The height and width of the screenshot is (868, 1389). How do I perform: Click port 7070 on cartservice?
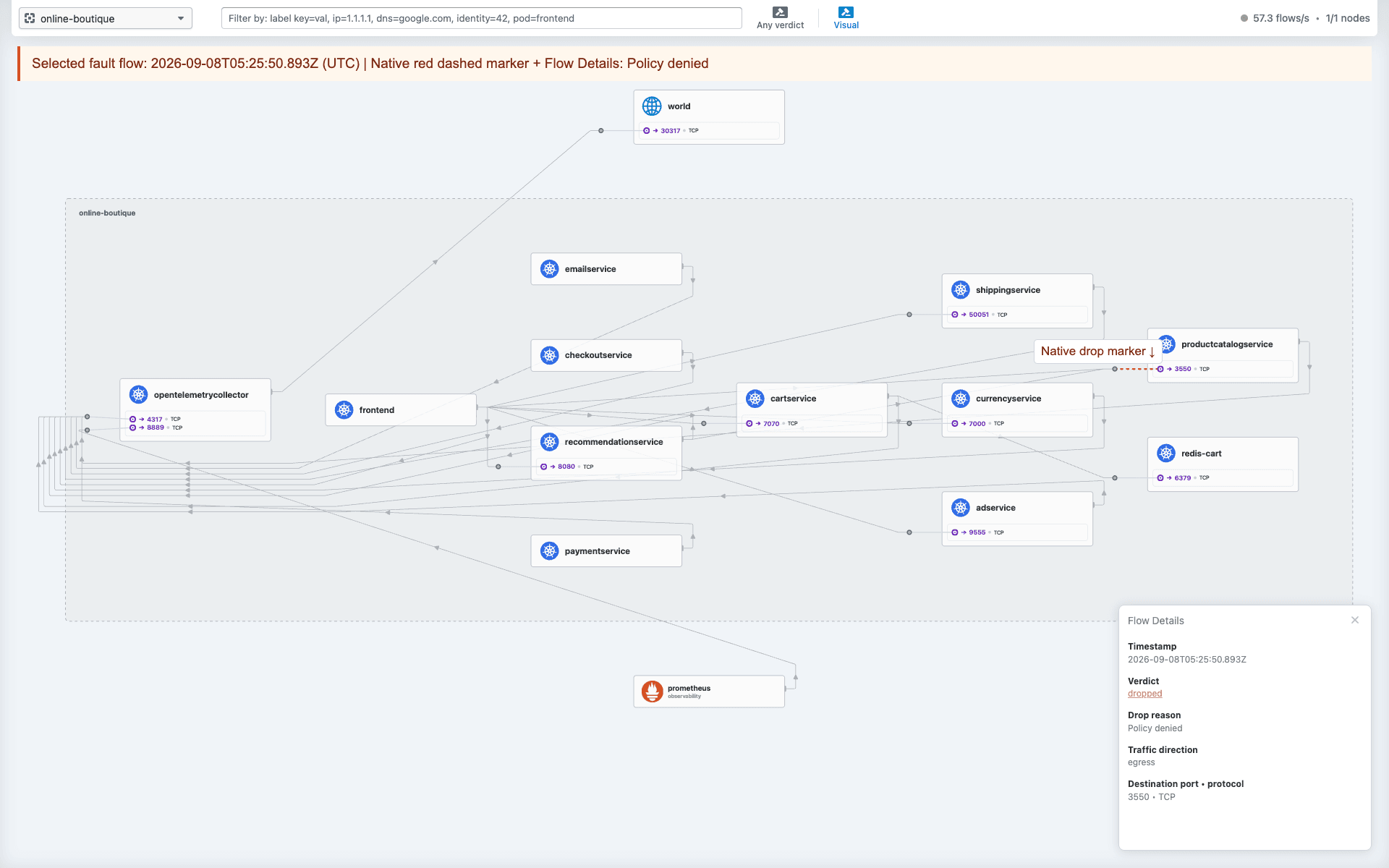coord(771,424)
